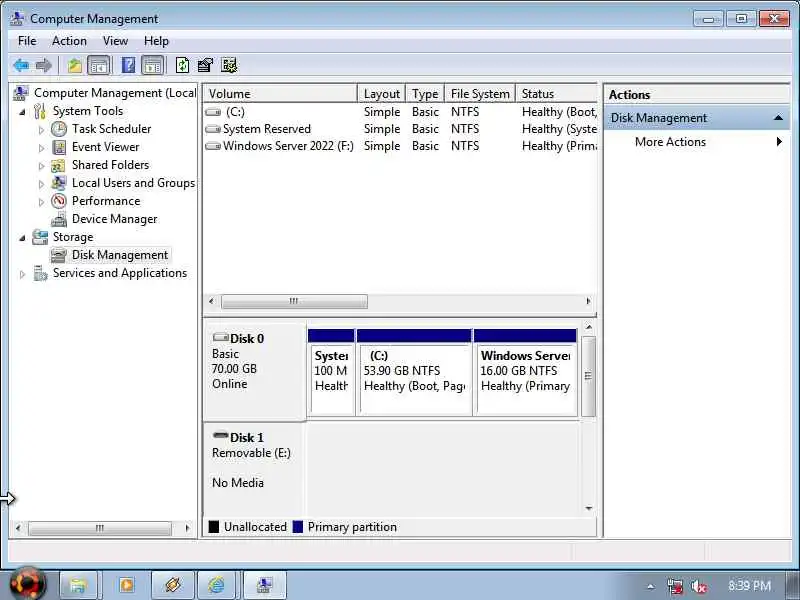Click the Disk 0 label box
800x600 pixels.
tap(255, 371)
